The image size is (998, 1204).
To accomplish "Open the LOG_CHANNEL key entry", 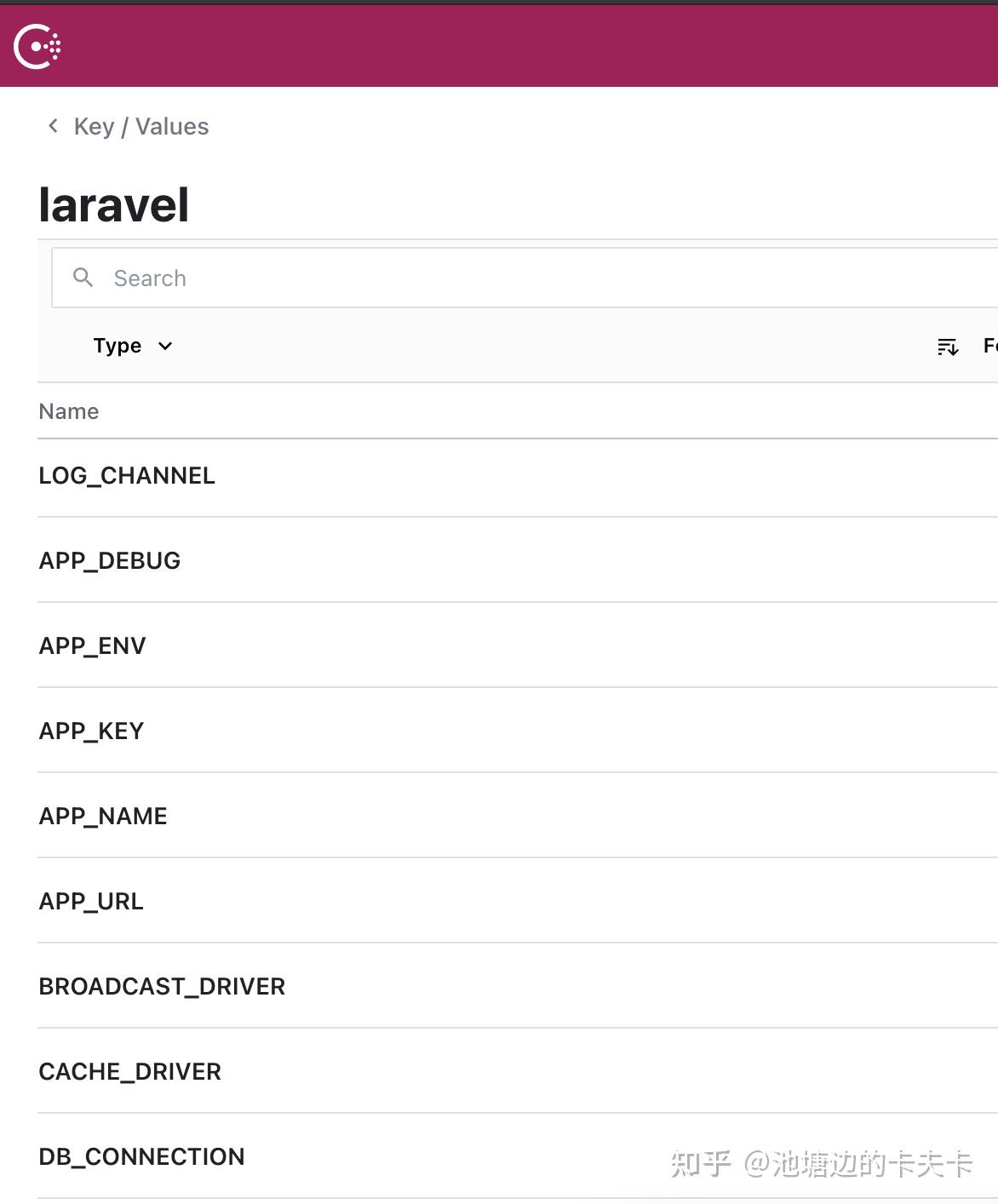I will point(127,475).
